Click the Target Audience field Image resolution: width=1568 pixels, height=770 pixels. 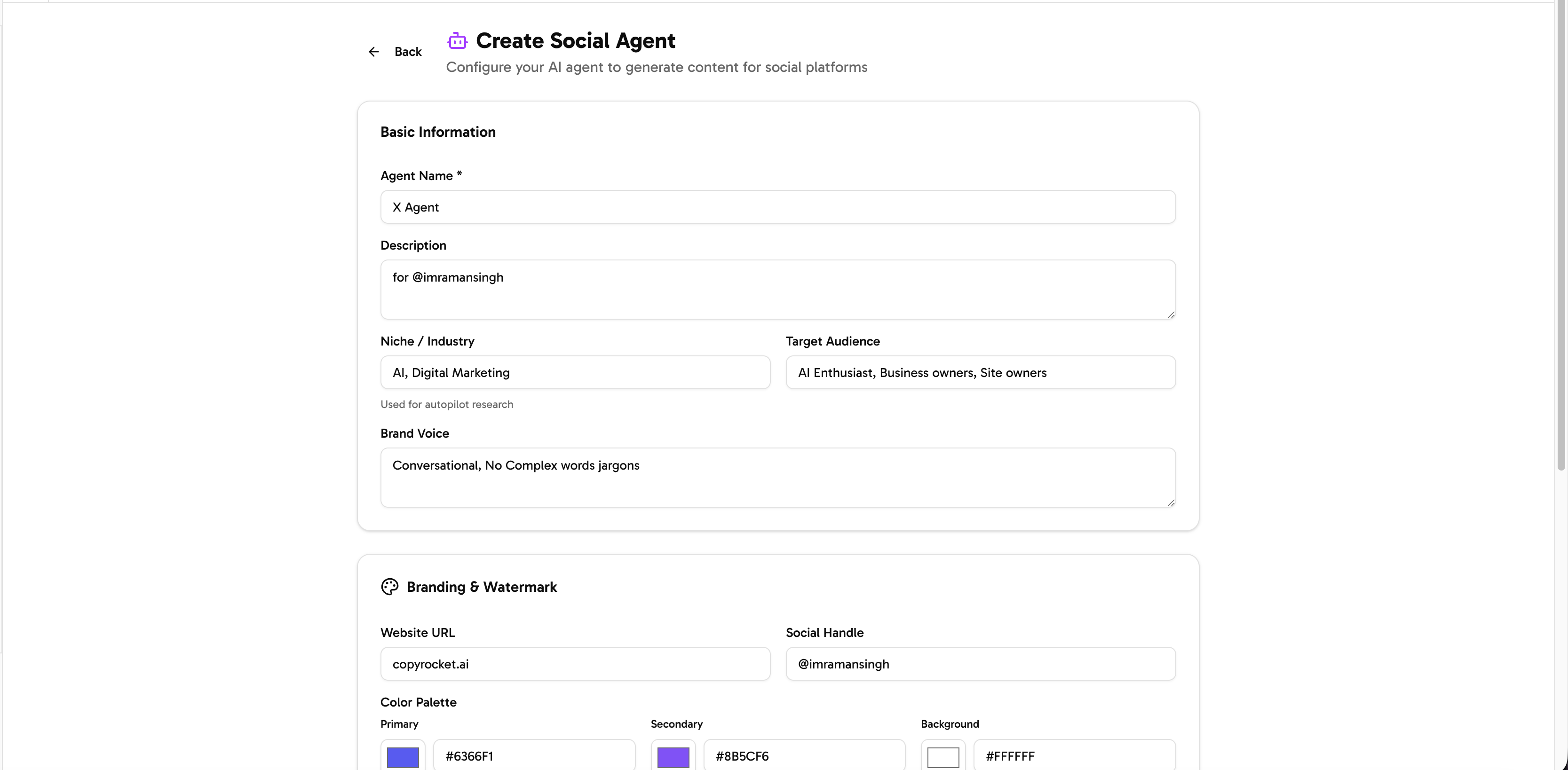(980, 372)
